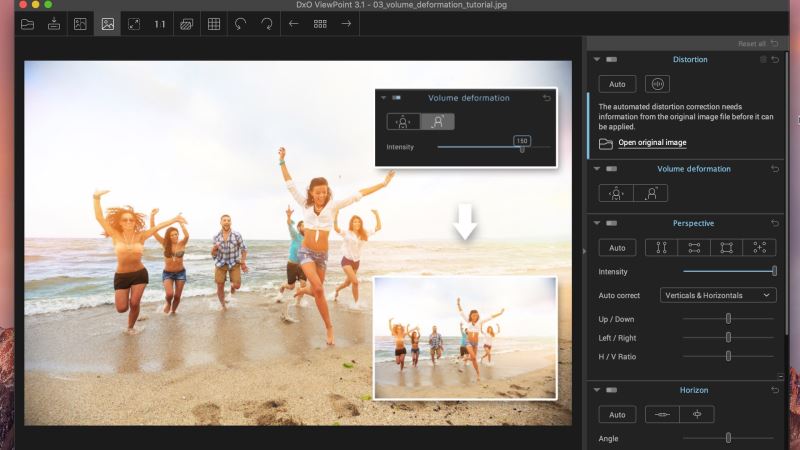Click the trash icon in Distortion header

763,60
